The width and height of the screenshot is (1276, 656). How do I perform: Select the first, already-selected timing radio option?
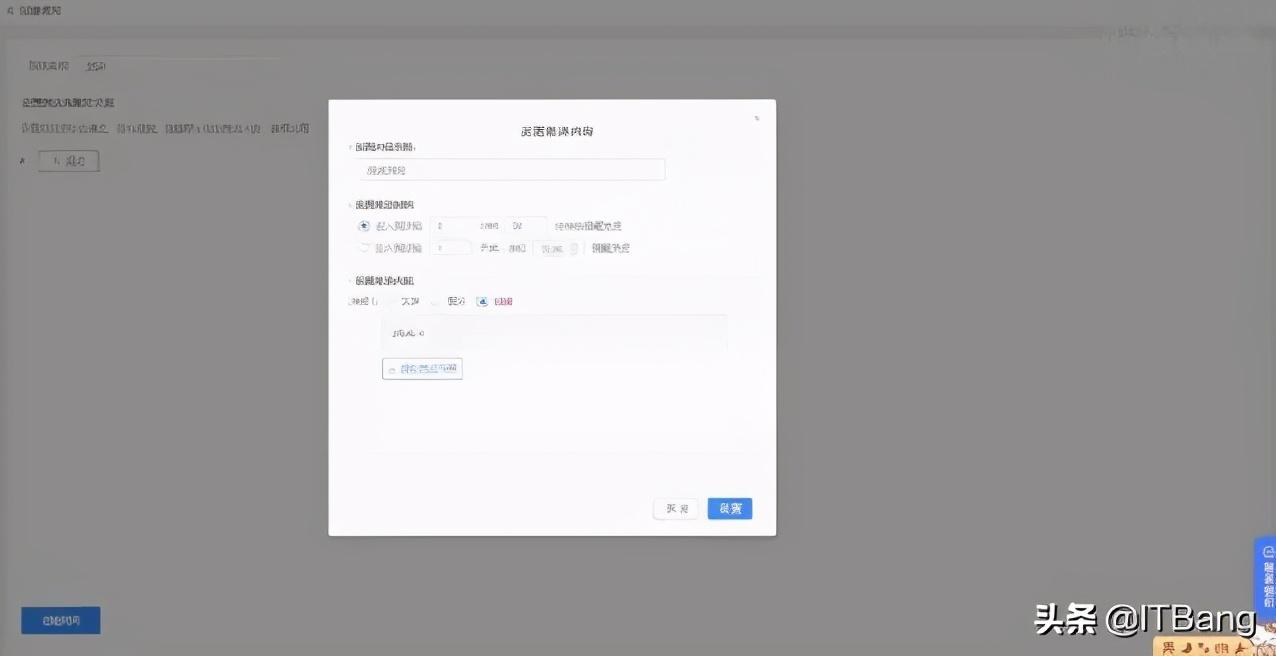pyautogui.click(x=364, y=226)
